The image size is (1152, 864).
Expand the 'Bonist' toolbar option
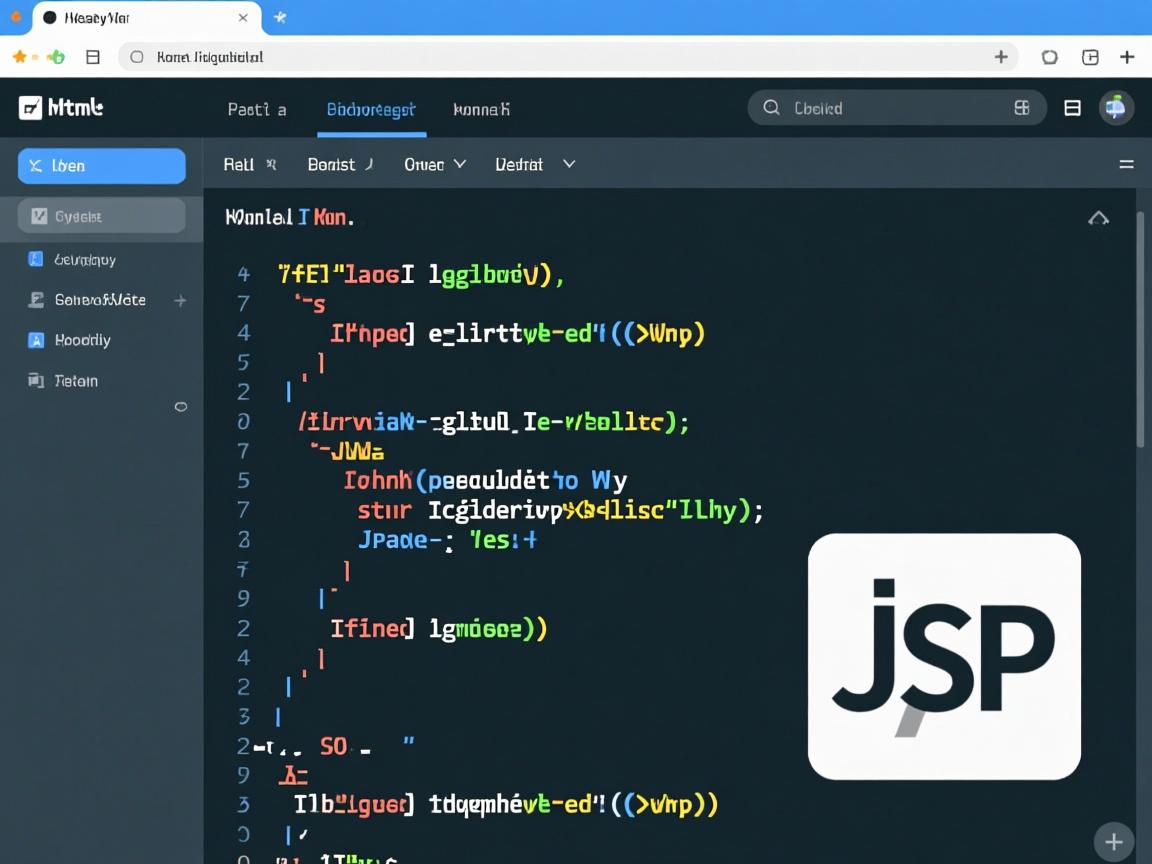339,164
